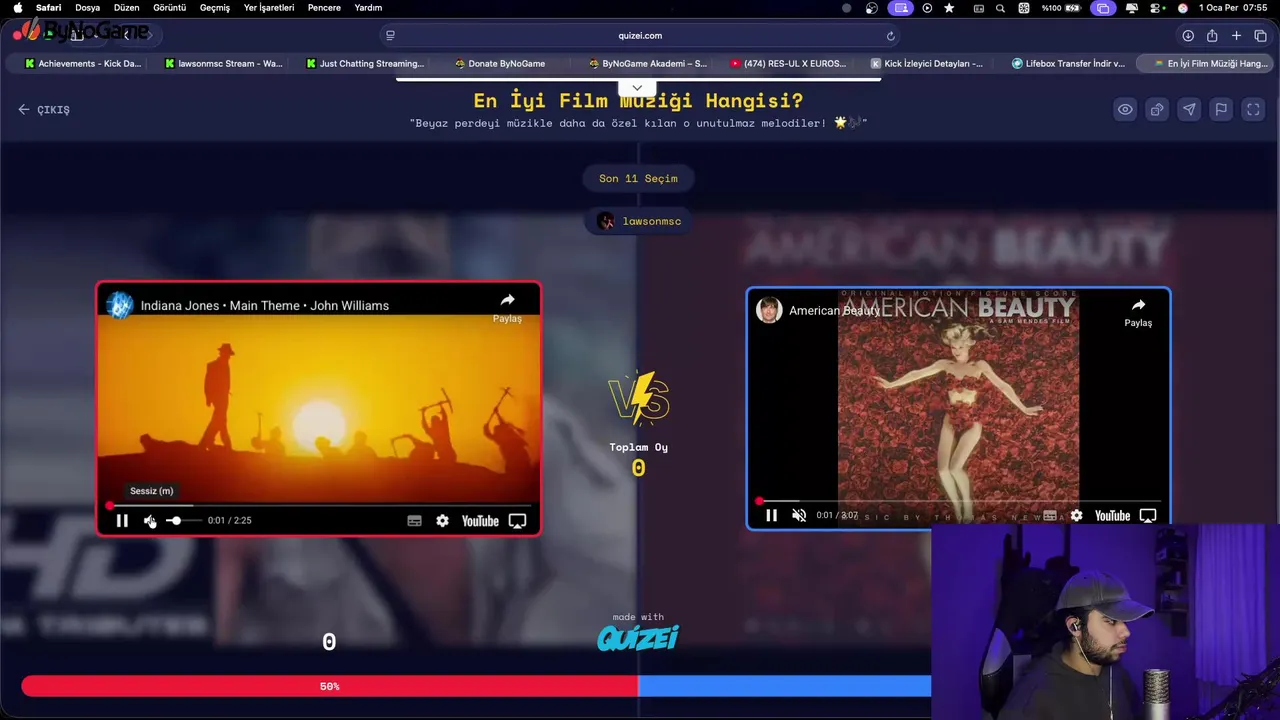Seek in the American Beauty progress bar

pyautogui.click(x=958, y=501)
